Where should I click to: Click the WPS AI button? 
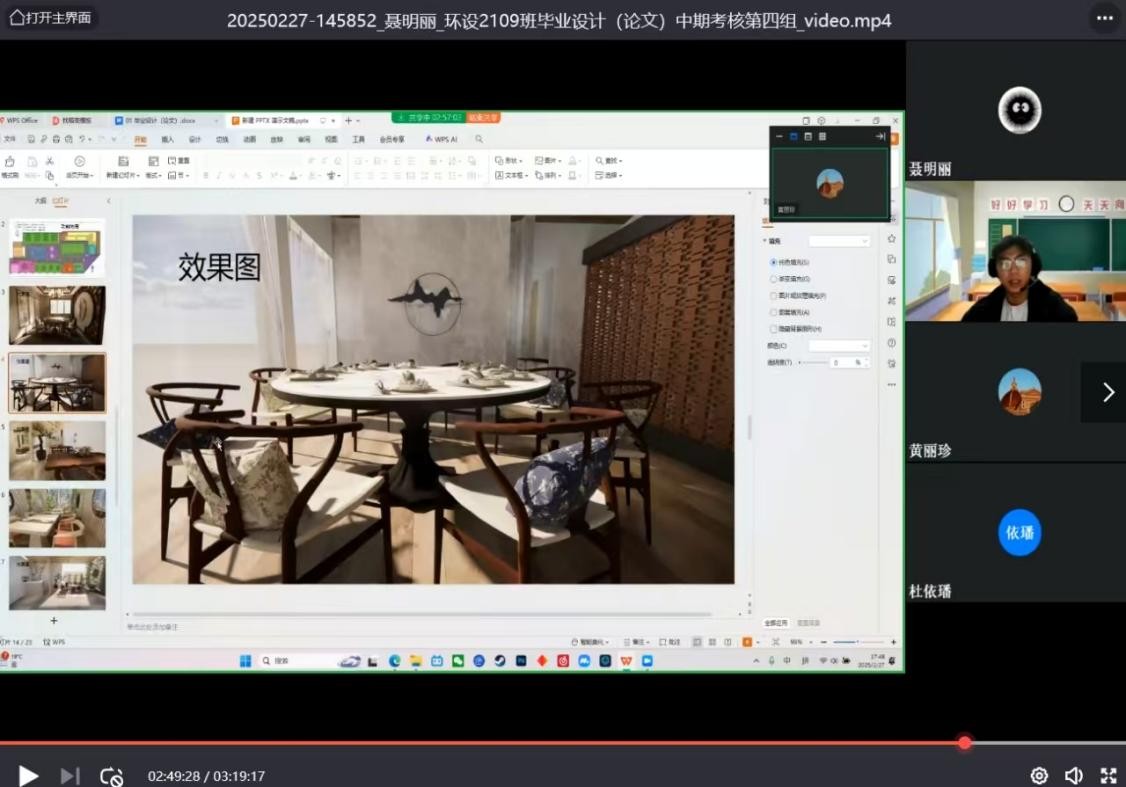point(441,140)
